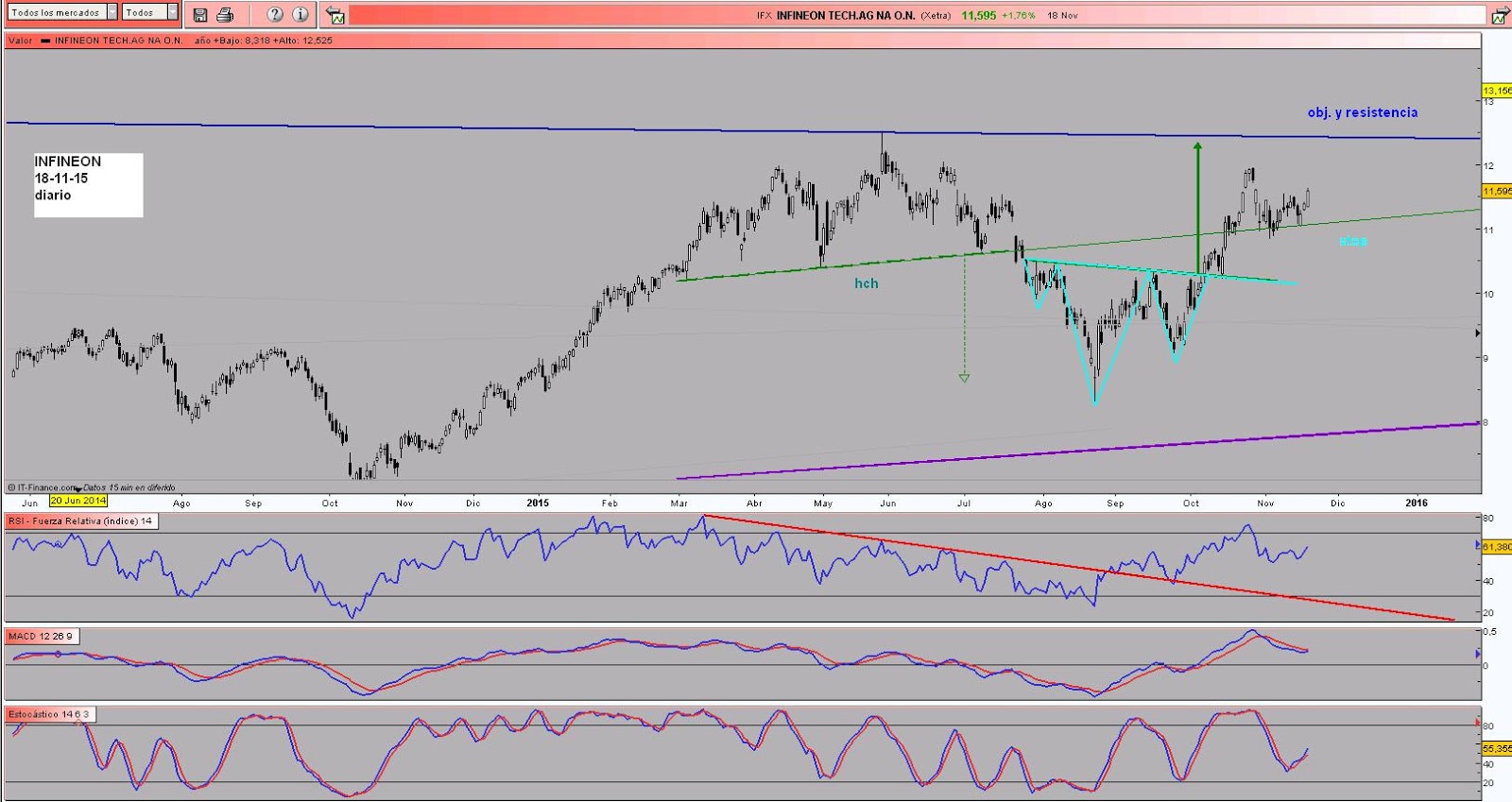Click the yellow 61,380 RSI value tag

(x=1497, y=546)
